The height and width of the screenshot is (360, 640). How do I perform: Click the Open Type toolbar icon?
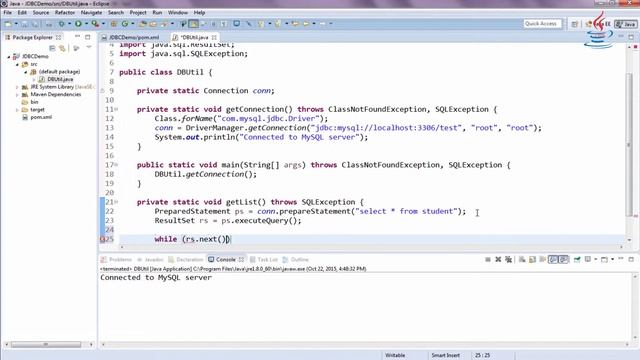142,24
